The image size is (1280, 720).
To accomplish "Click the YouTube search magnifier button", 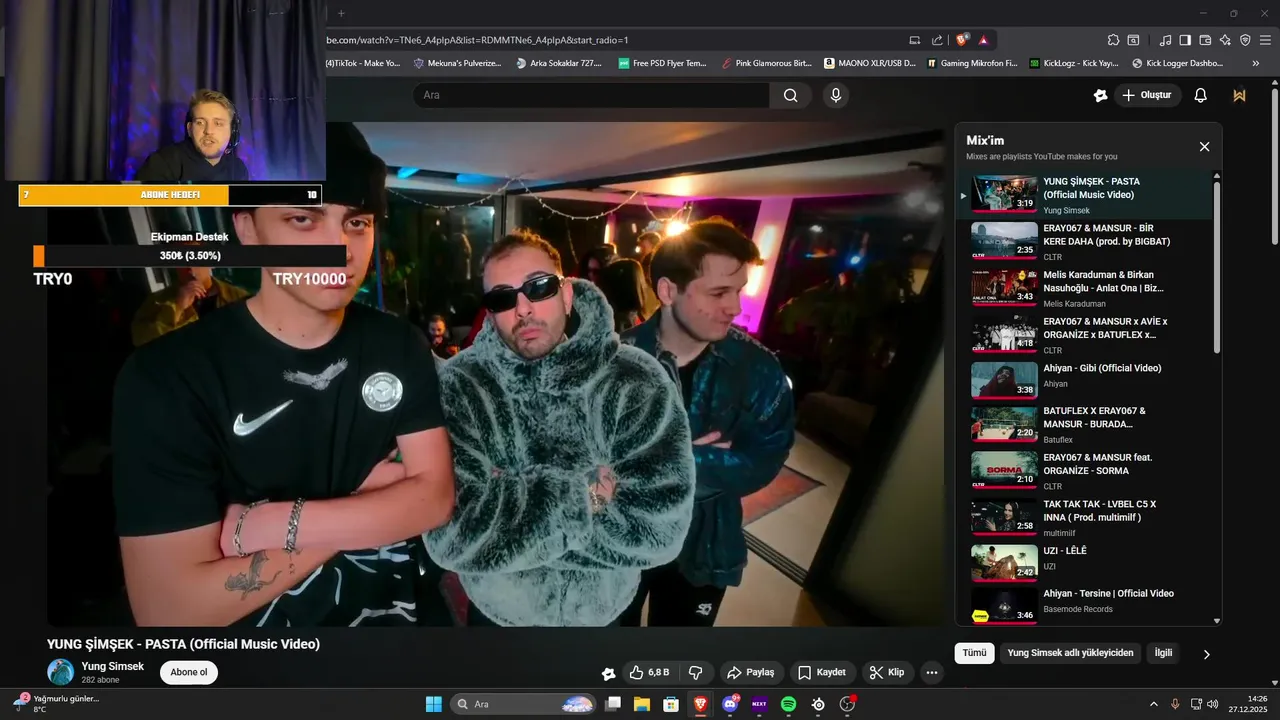I will coord(790,95).
